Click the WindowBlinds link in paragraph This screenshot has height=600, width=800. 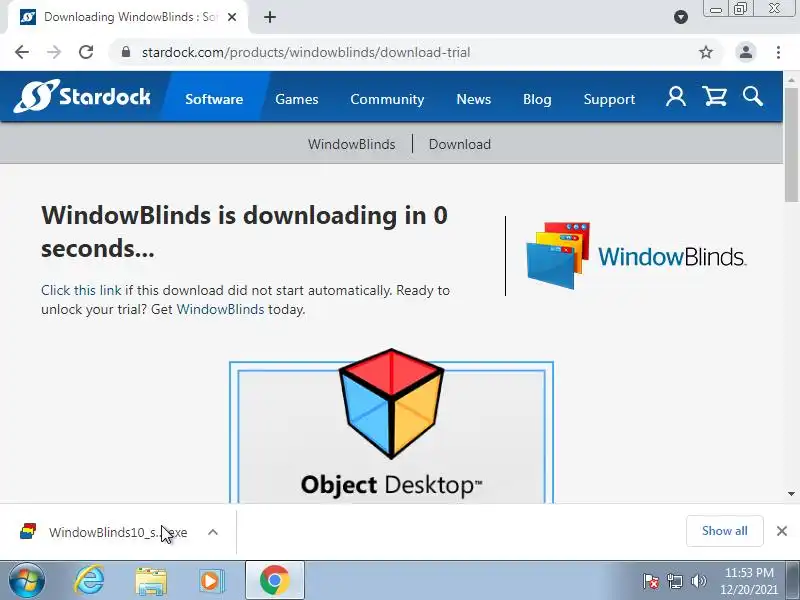[220, 309]
